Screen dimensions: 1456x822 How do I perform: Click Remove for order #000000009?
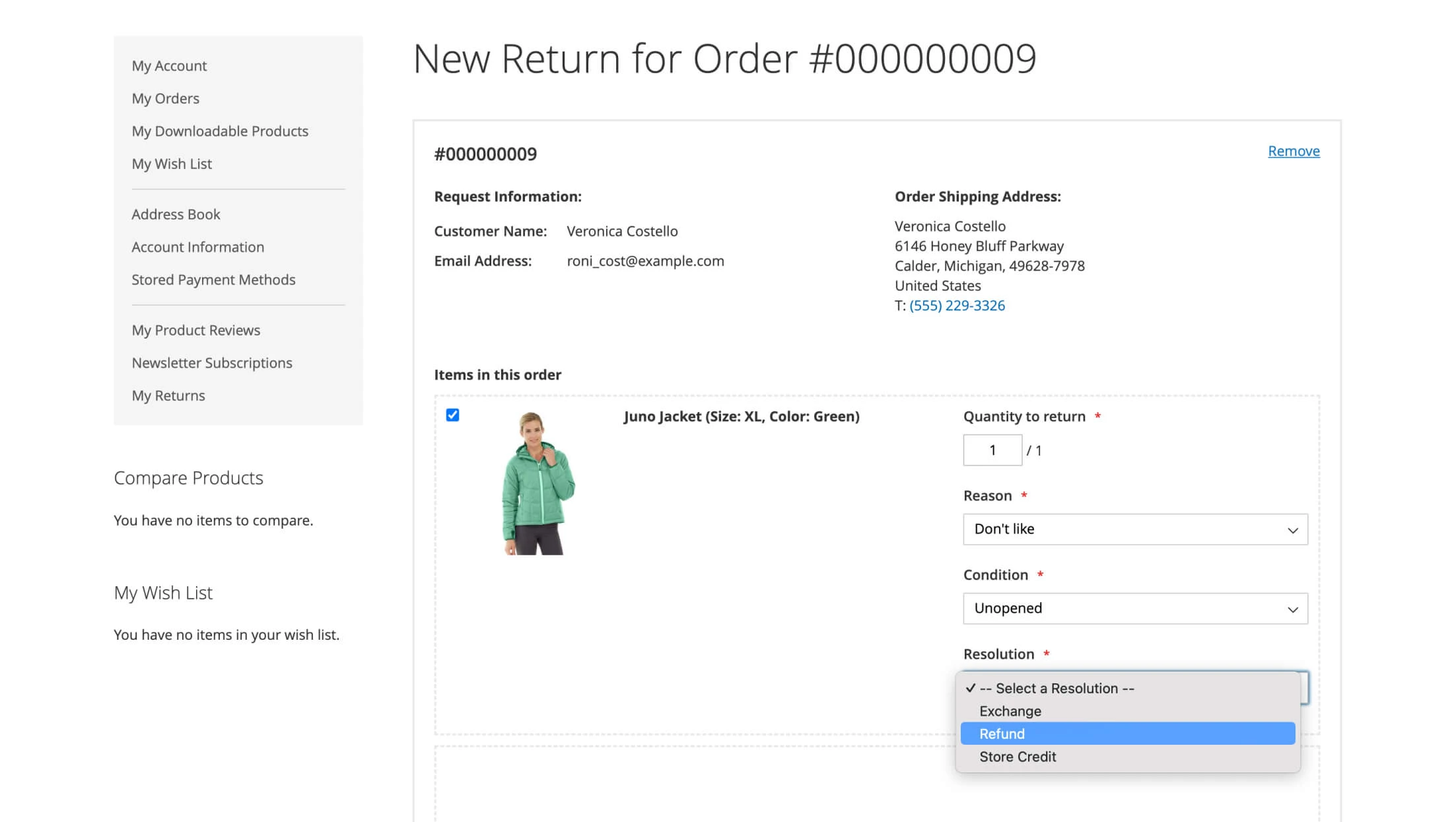1293,151
